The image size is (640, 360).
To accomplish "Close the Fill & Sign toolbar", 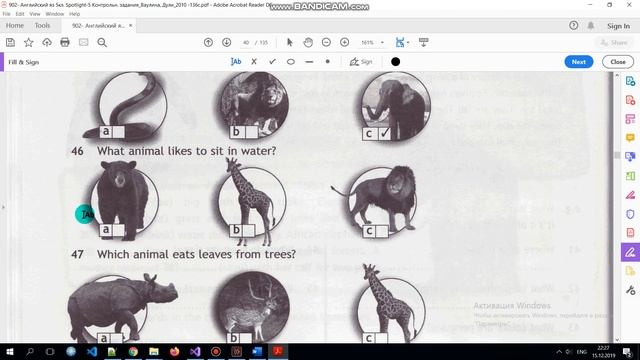I will point(618,62).
